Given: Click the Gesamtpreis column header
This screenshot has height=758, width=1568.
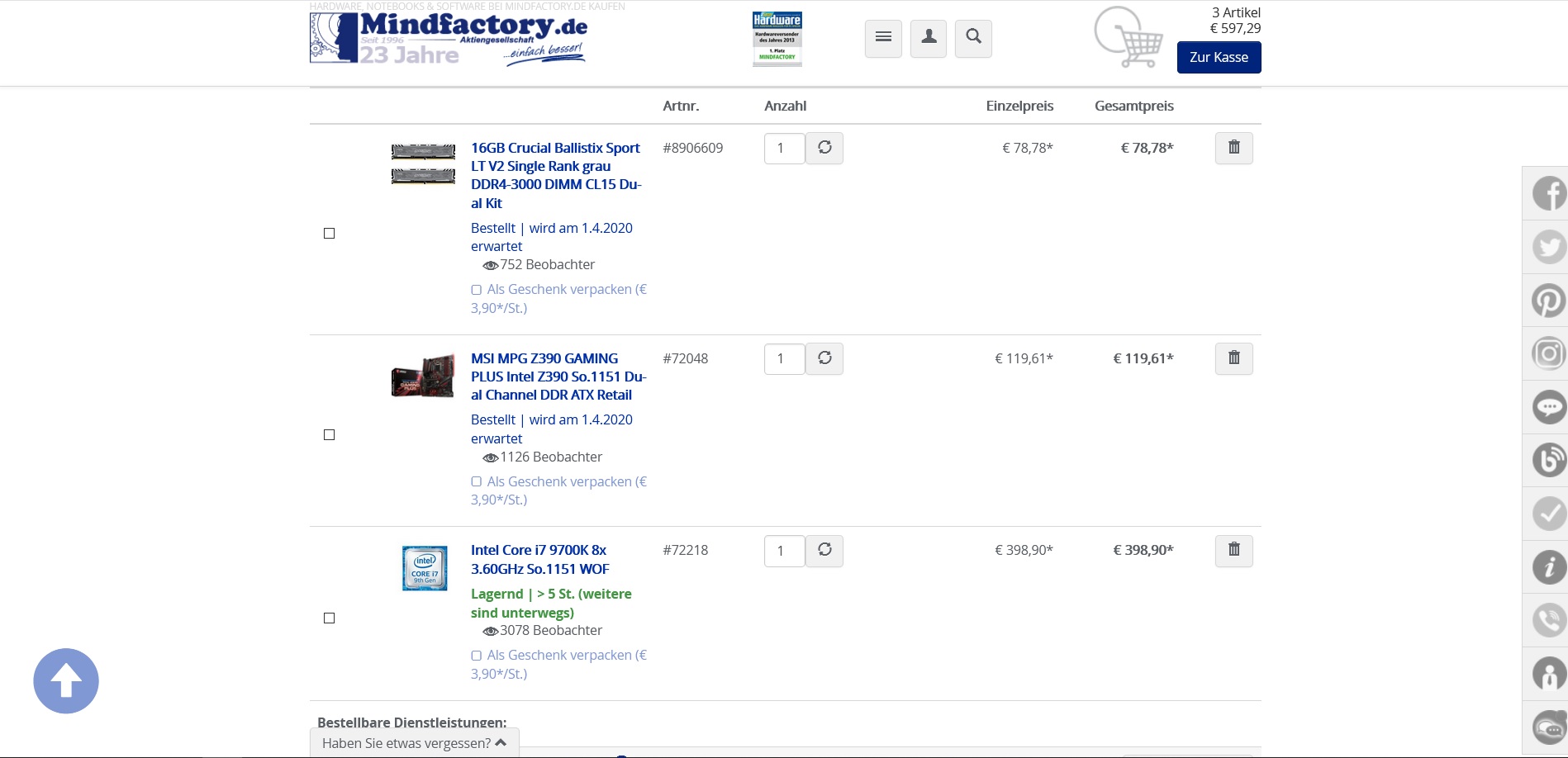Looking at the screenshot, I should click(1133, 106).
